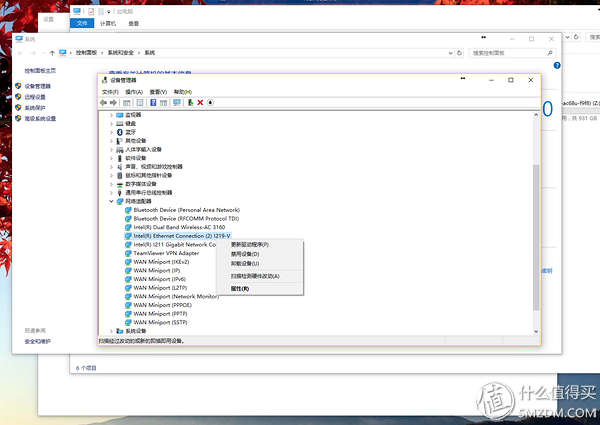This screenshot has height=425, width=600.
Task: Open the 文件(F) menu in Device Manager
Action: click(x=110, y=92)
